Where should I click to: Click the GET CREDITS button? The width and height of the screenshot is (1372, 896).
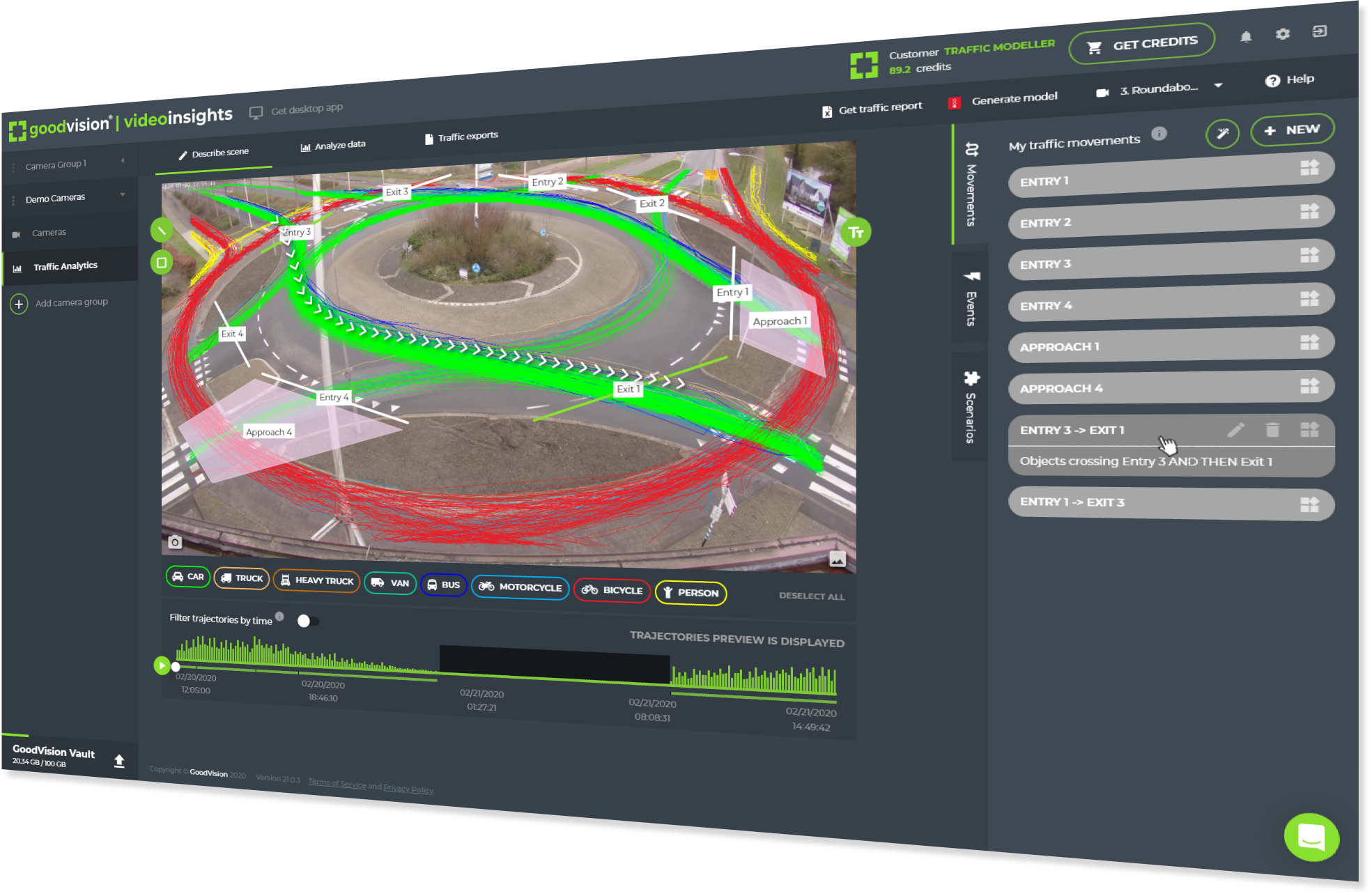pyautogui.click(x=1142, y=44)
